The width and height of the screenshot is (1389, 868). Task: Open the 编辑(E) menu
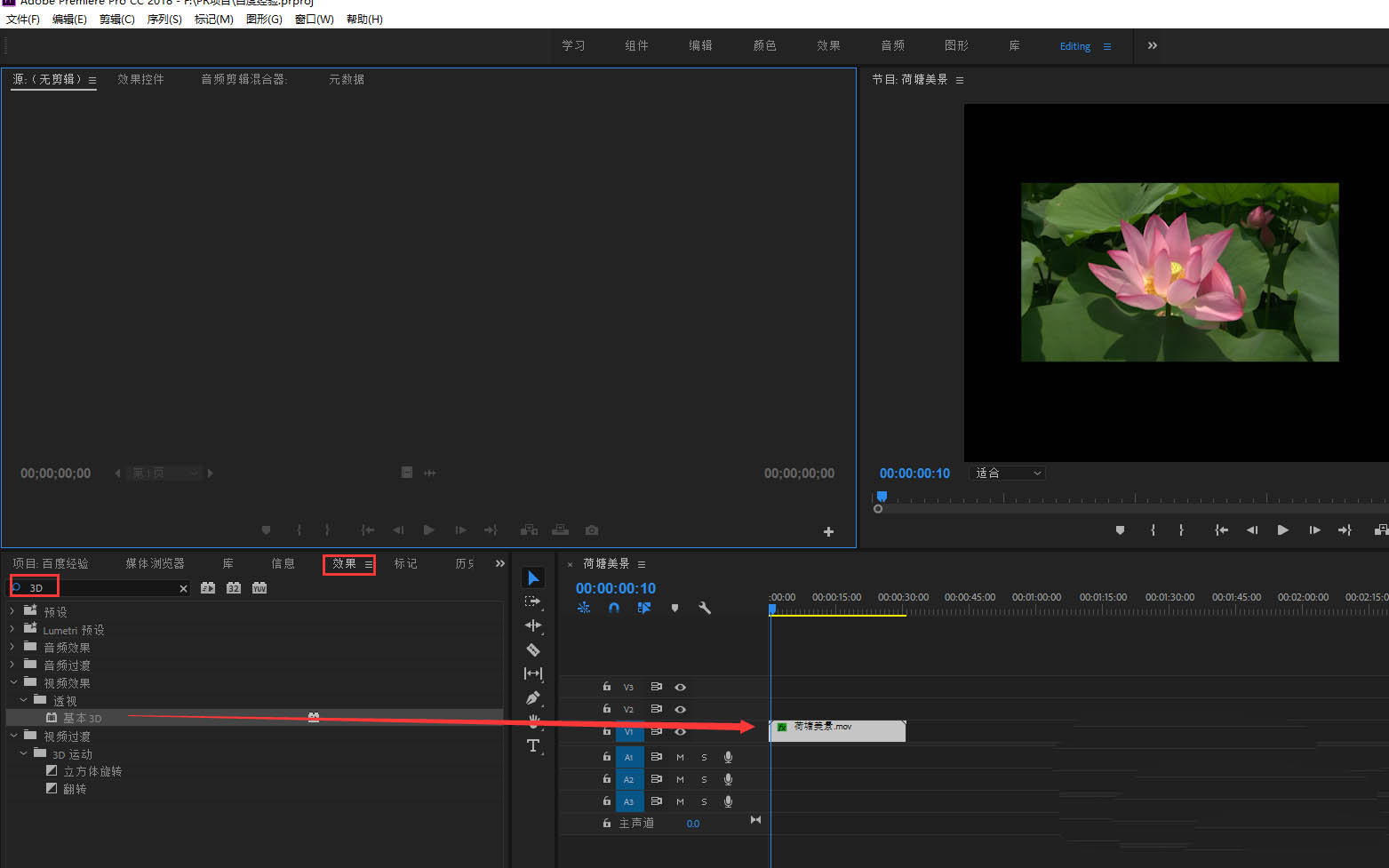[x=69, y=19]
